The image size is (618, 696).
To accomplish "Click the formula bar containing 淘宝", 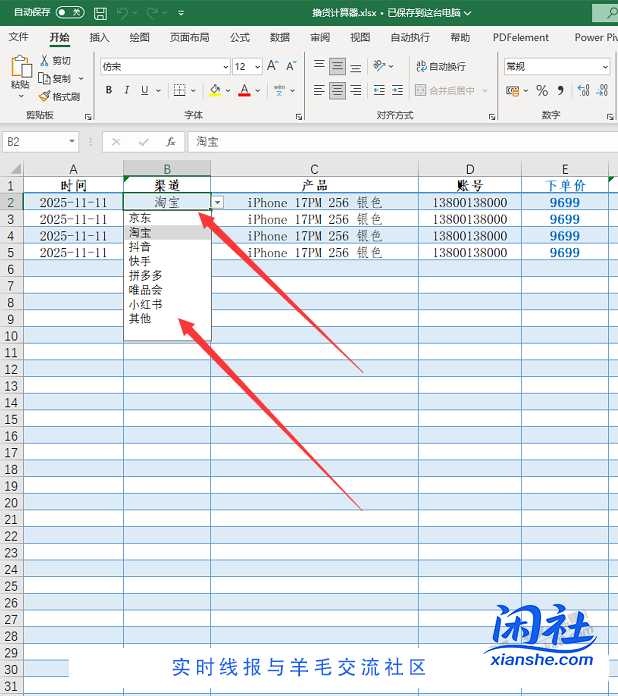I will (x=402, y=142).
